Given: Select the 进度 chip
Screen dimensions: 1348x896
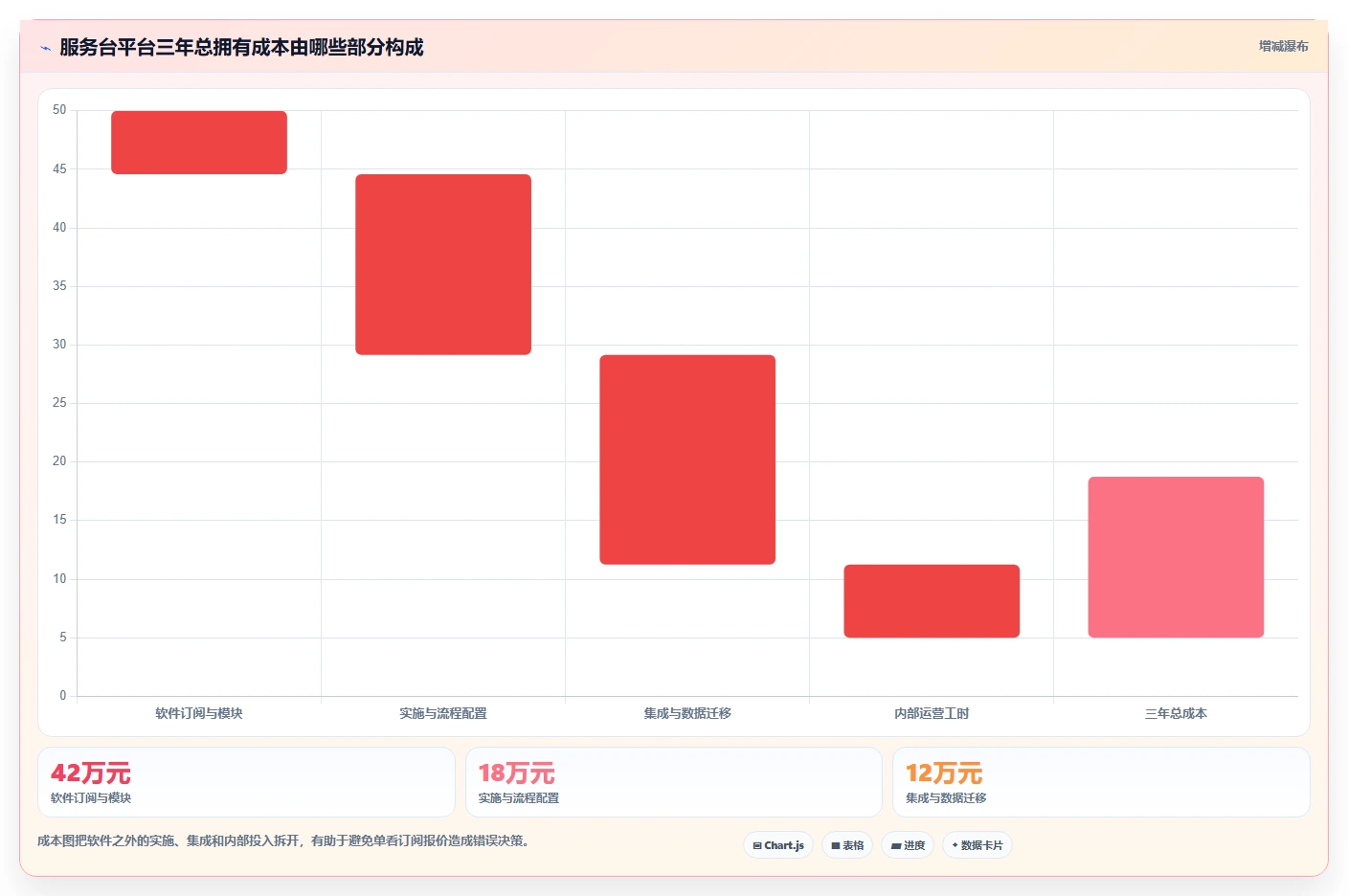Looking at the screenshot, I should point(908,845).
